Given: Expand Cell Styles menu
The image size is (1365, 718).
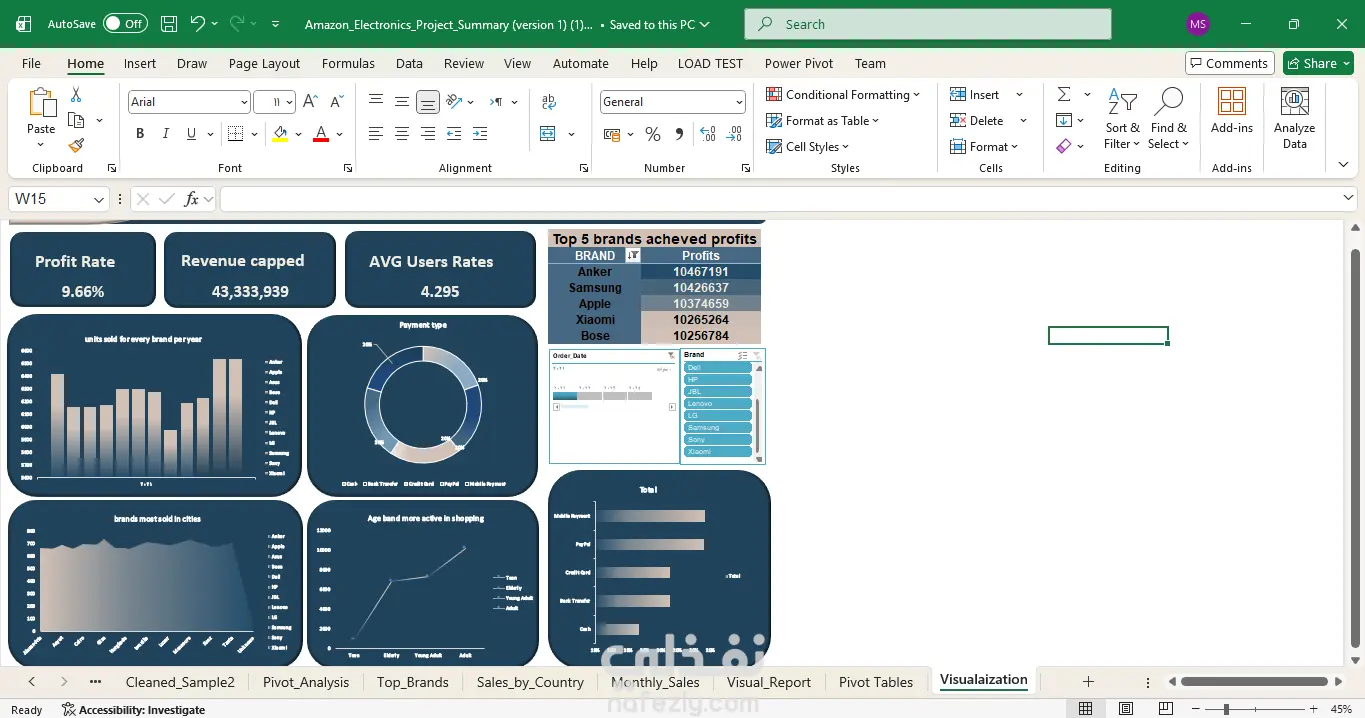Looking at the screenshot, I should click(808, 147).
